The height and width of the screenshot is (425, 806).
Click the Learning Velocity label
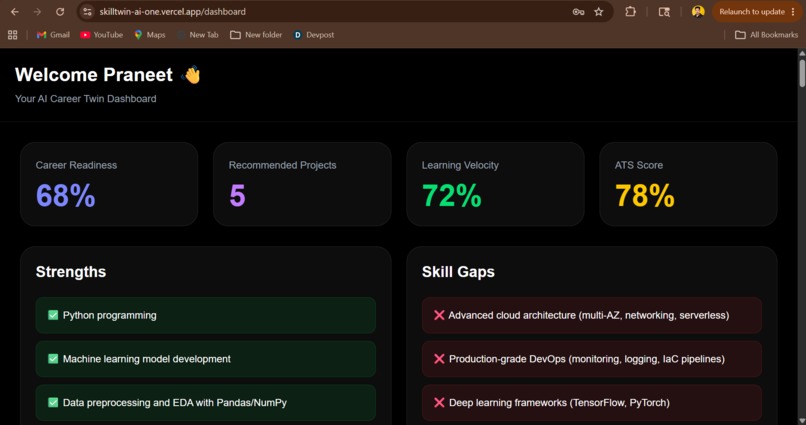pos(460,165)
